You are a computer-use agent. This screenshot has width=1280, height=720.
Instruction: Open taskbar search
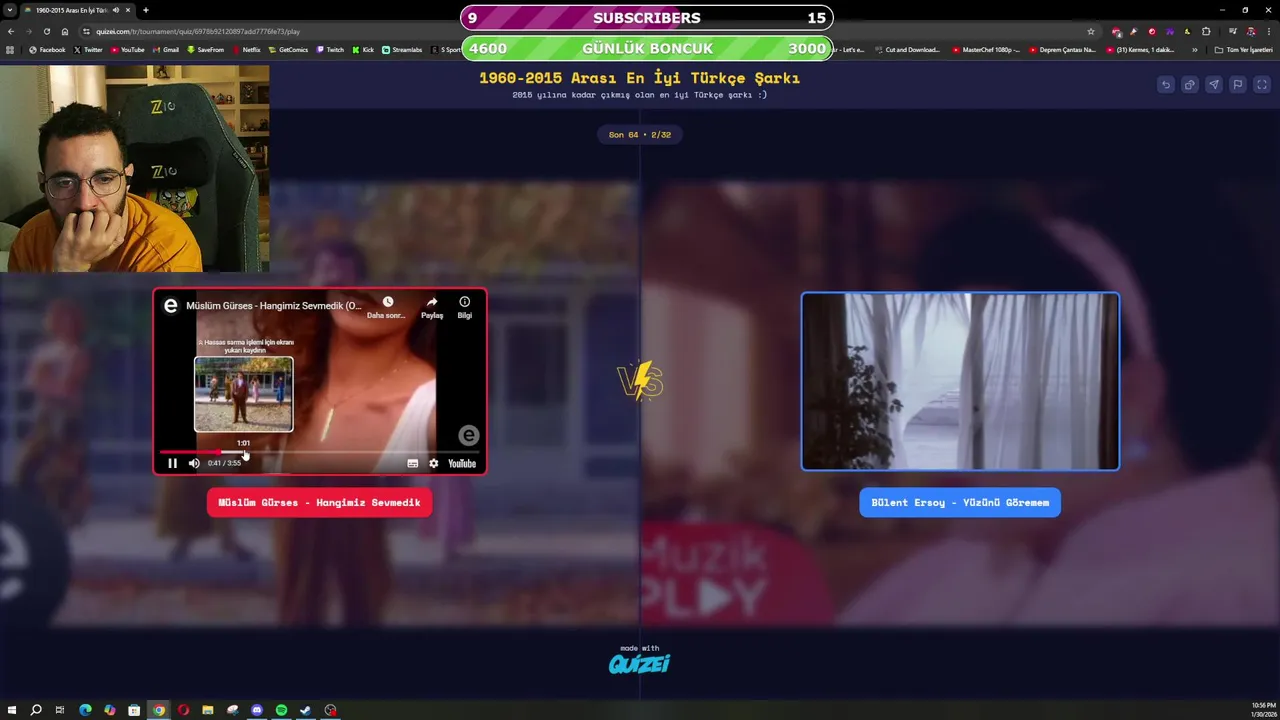(36, 710)
